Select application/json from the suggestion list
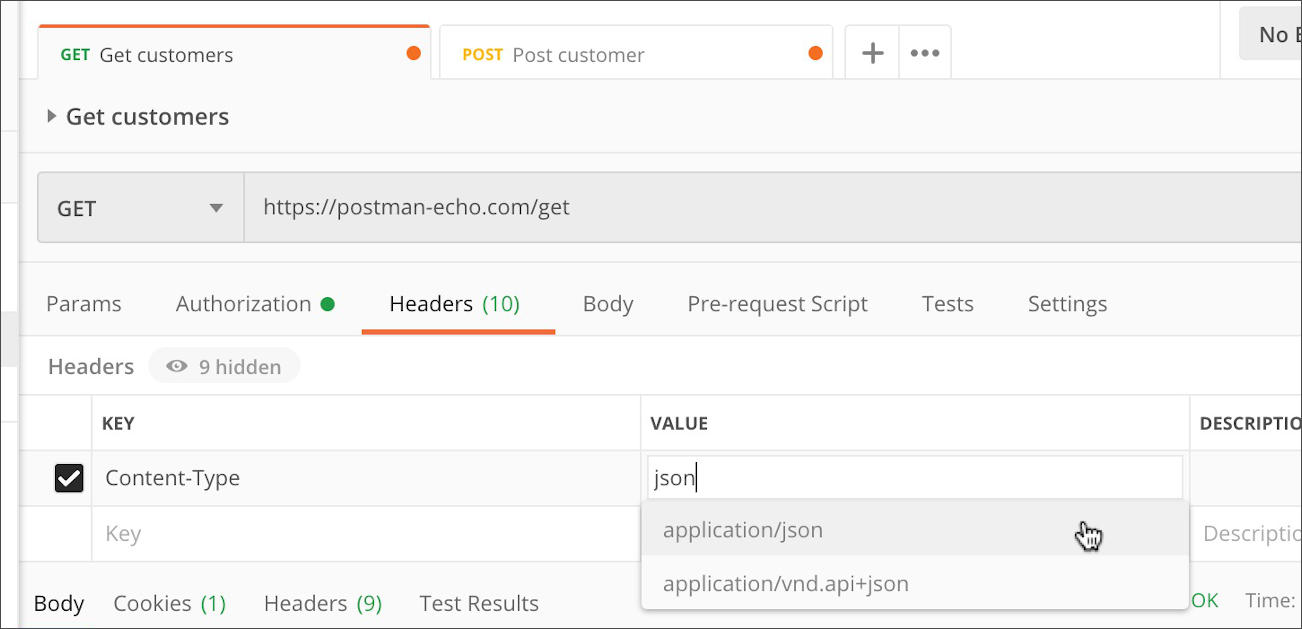The image size is (1302, 629). tap(743, 530)
